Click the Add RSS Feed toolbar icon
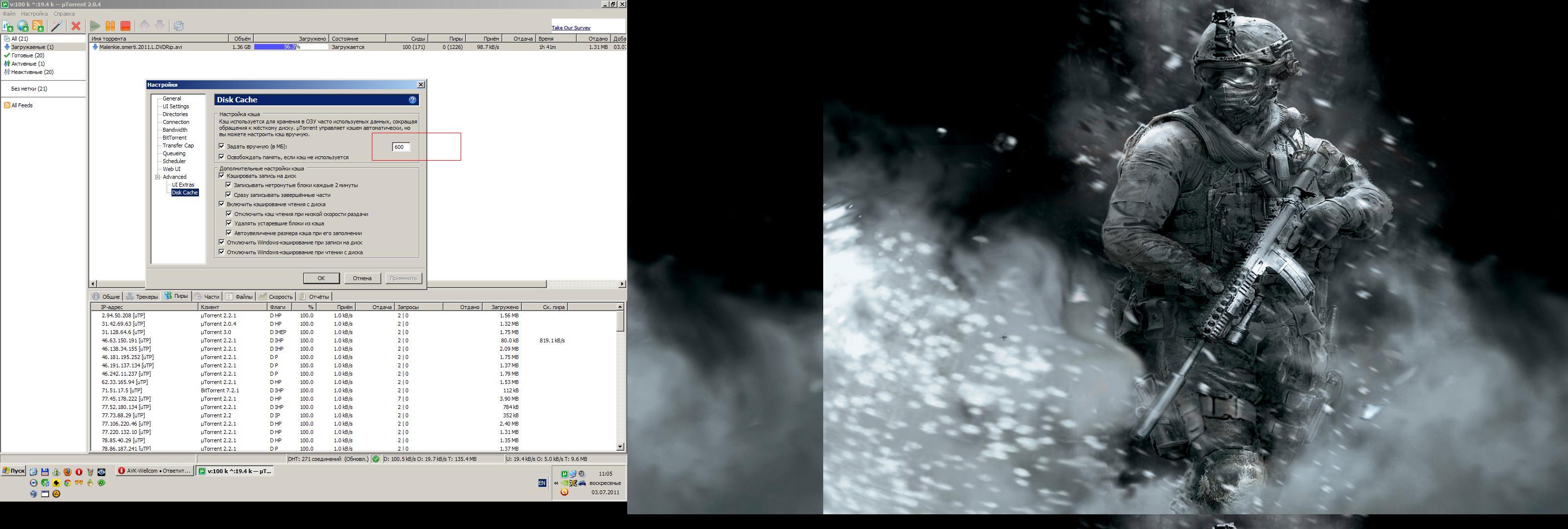This screenshot has width=1568, height=529. pos(38,25)
